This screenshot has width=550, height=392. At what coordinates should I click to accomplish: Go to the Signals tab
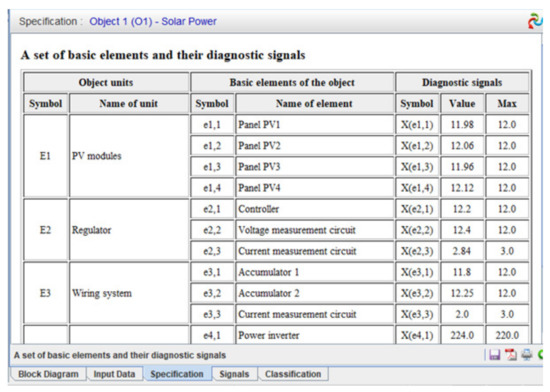[234, 374]
